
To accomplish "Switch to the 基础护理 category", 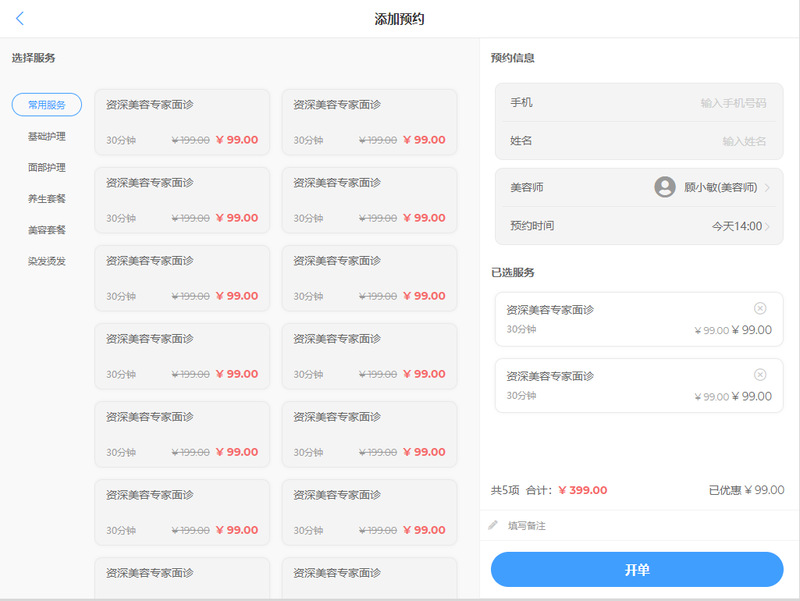I will (46, 136).
